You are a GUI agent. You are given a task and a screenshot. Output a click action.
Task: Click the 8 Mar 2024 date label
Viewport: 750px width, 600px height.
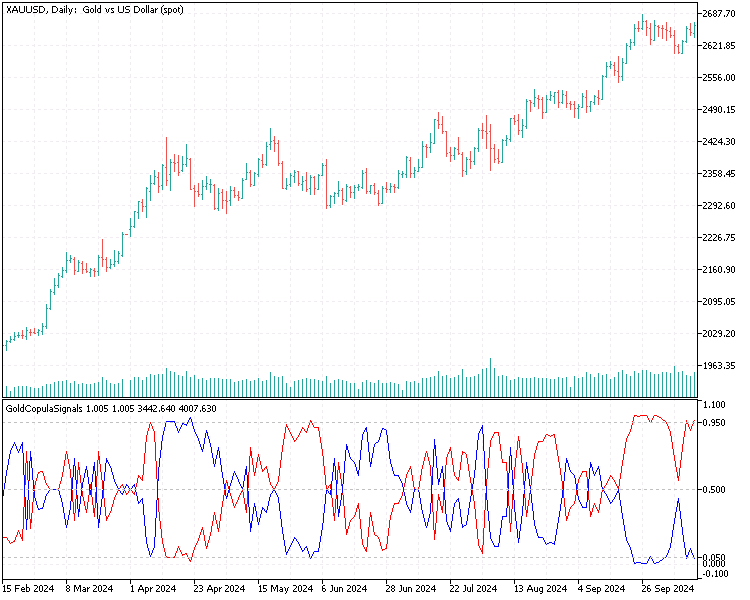pos(90,589)
